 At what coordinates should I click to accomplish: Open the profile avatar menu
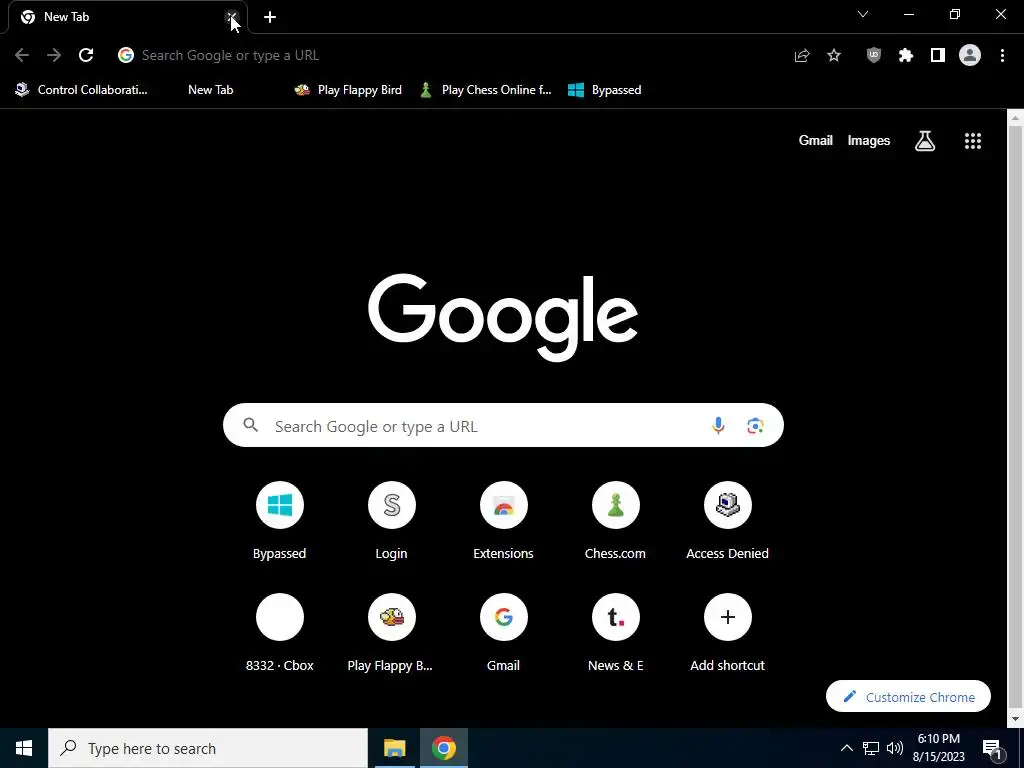pyautogui.click(x=970, y=56)
